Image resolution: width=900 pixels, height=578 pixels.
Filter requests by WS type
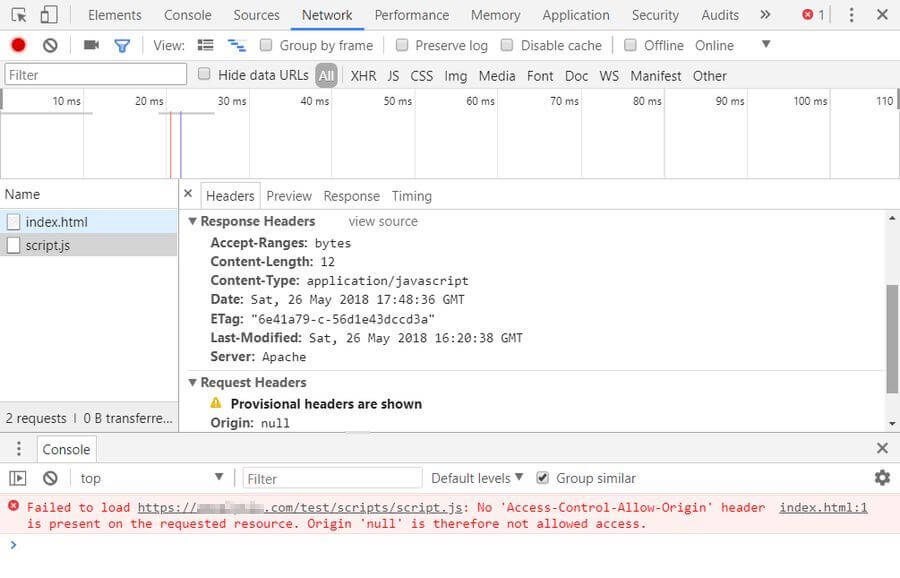pyautogui.click(x=609, y=76)
